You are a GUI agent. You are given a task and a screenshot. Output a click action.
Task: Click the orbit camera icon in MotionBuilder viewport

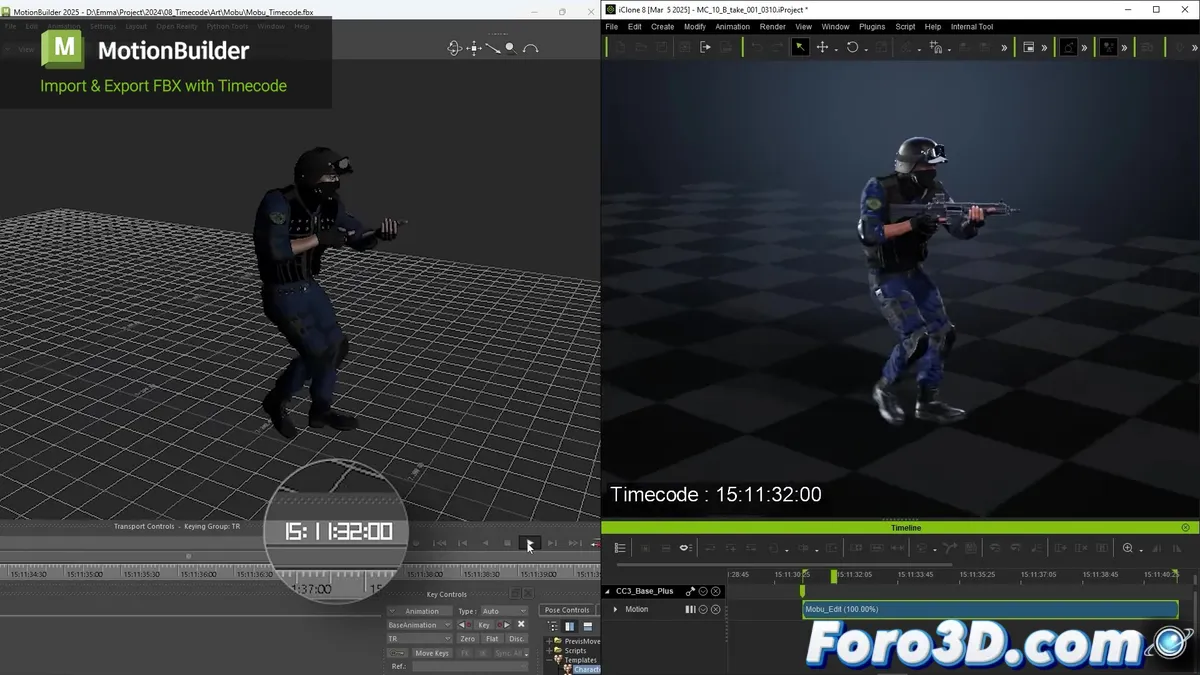[455, 47]
